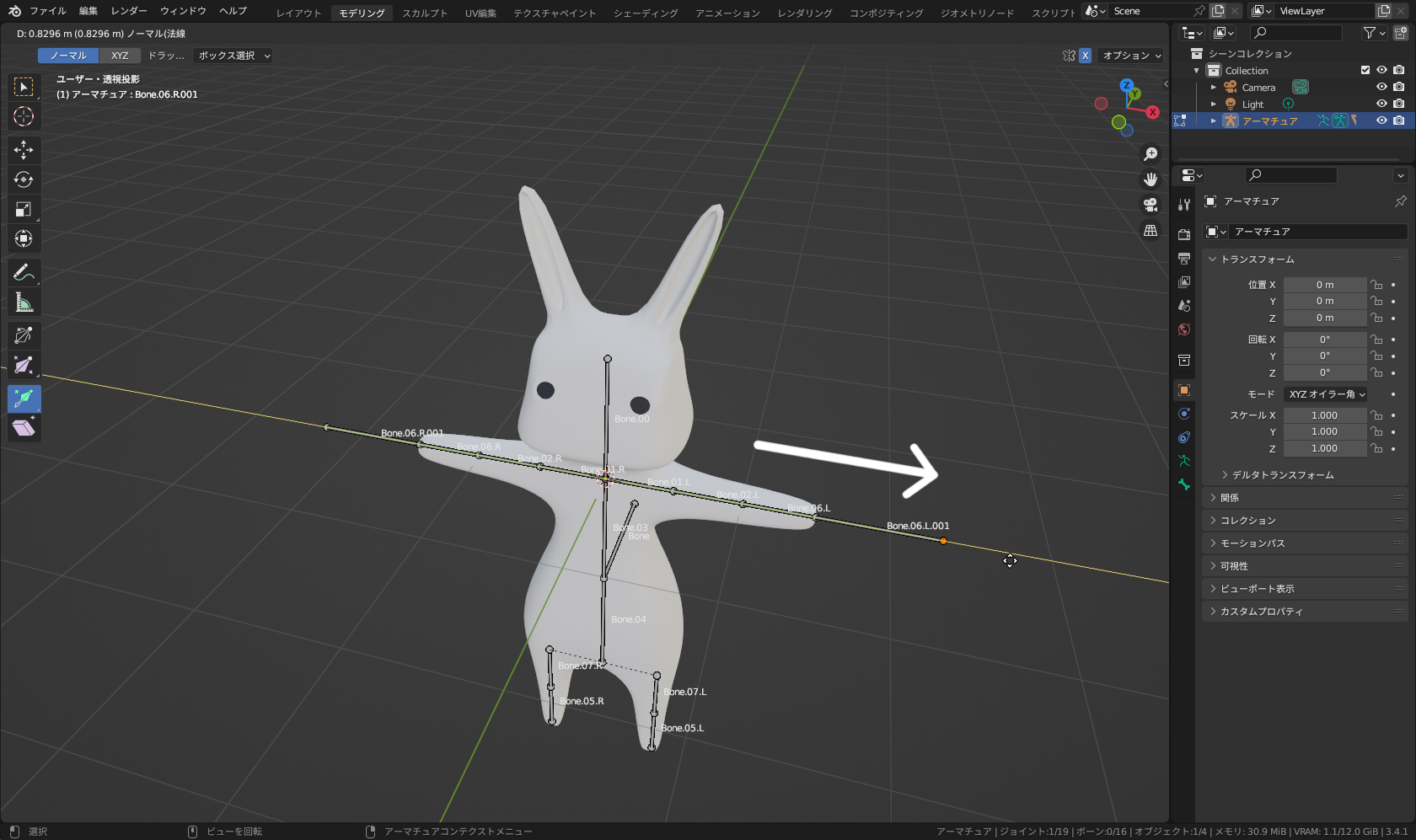
Task: Click the 位置 X value field
Action: (x=1325, y=285)
